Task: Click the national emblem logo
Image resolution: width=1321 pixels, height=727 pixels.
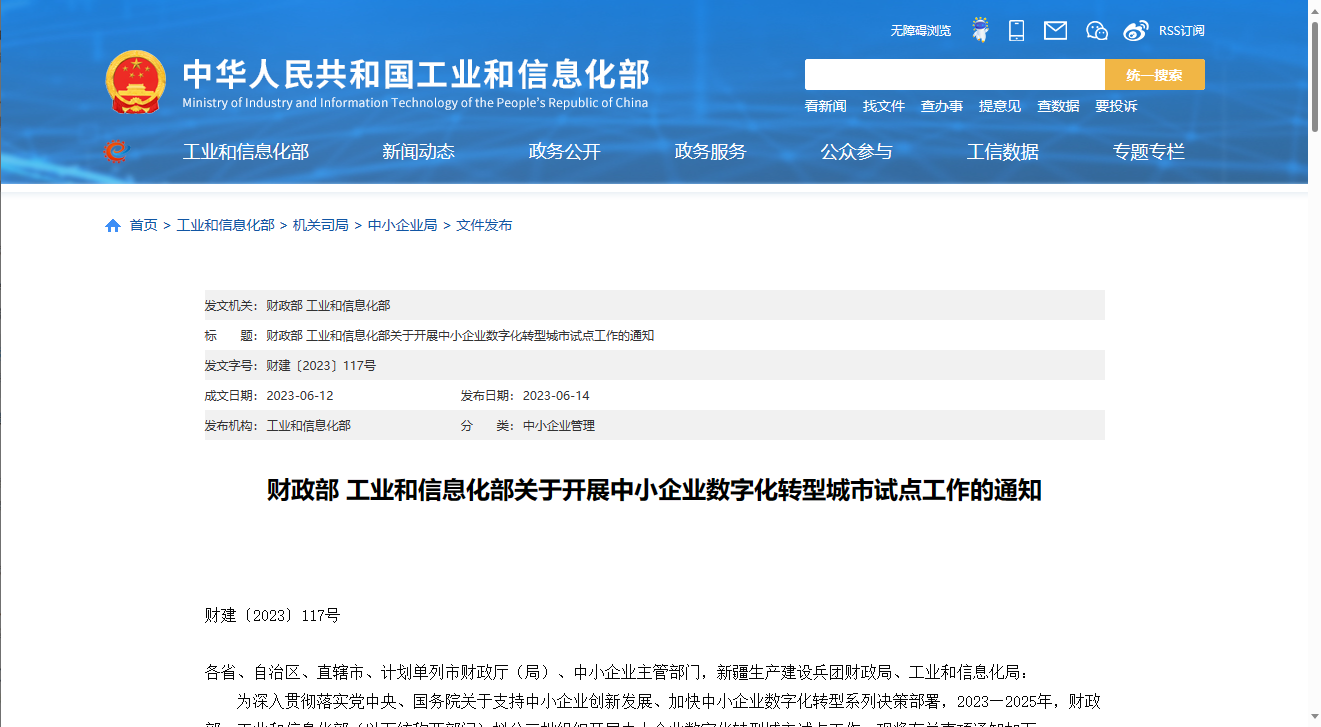Action: (x=137, y=81)
